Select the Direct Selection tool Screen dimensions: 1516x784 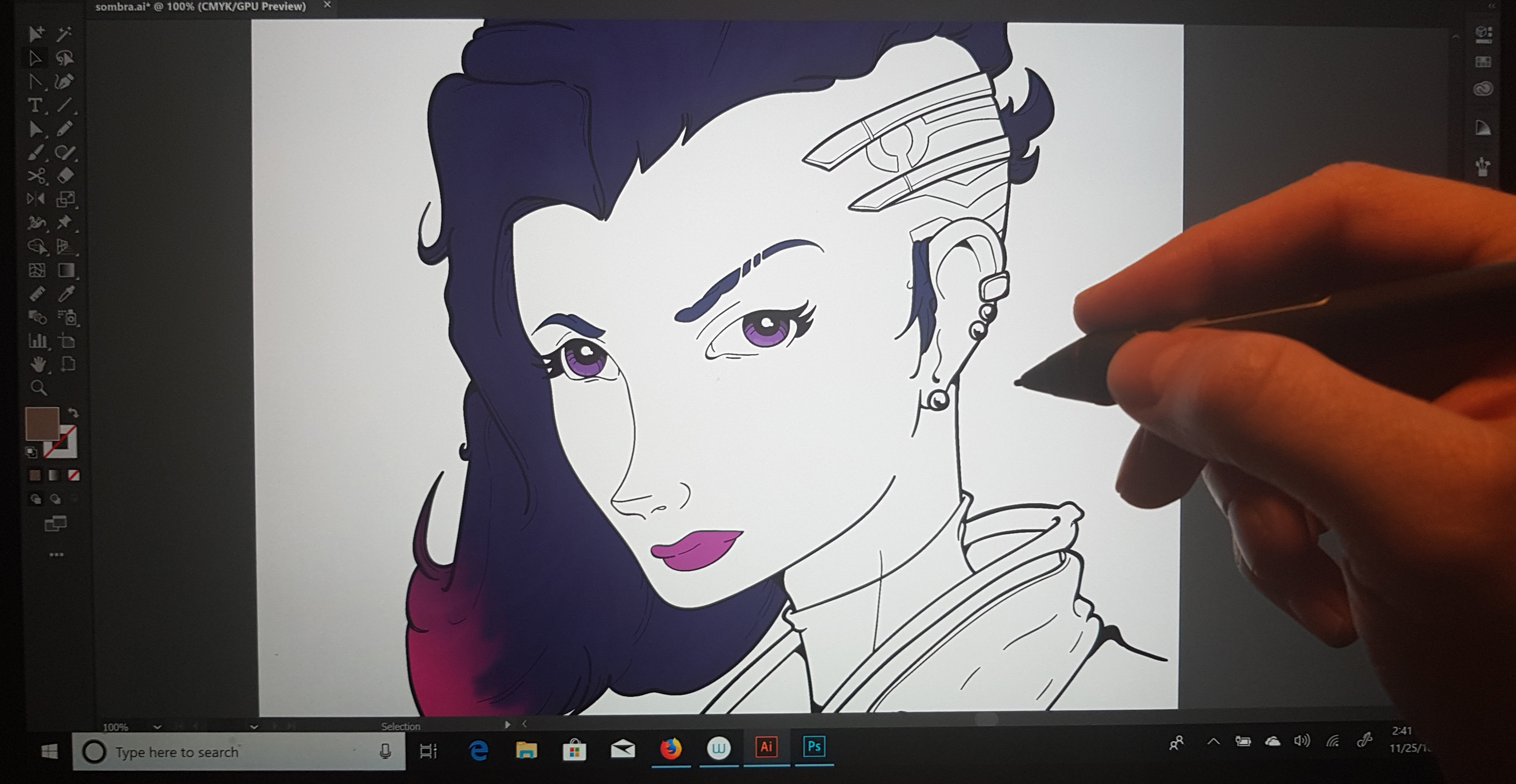(35, 58)
